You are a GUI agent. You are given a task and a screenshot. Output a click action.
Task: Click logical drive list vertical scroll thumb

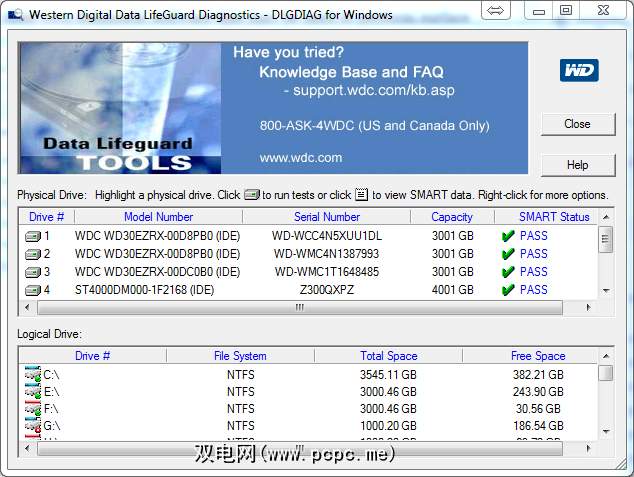pyautogui.click(x=605, y=373)
